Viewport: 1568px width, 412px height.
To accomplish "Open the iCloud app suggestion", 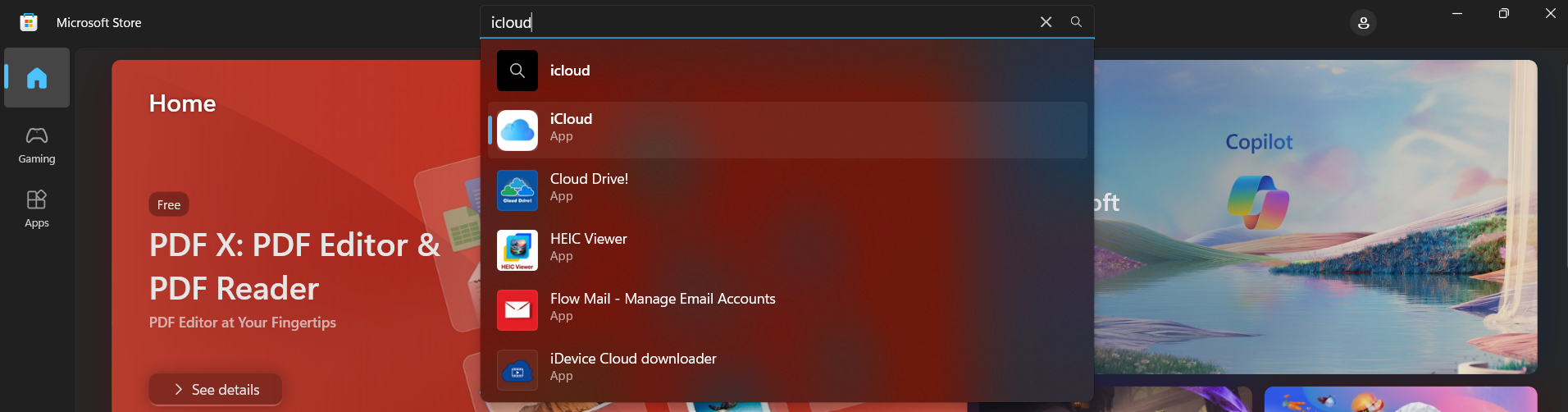I will click(x=787, y=130).
